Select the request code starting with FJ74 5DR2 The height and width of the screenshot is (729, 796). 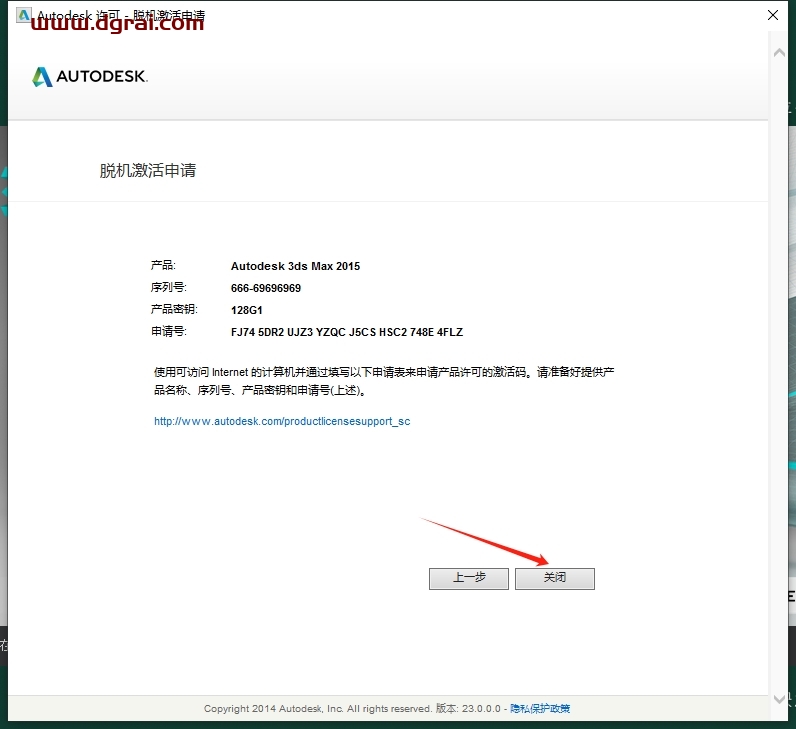347,333
